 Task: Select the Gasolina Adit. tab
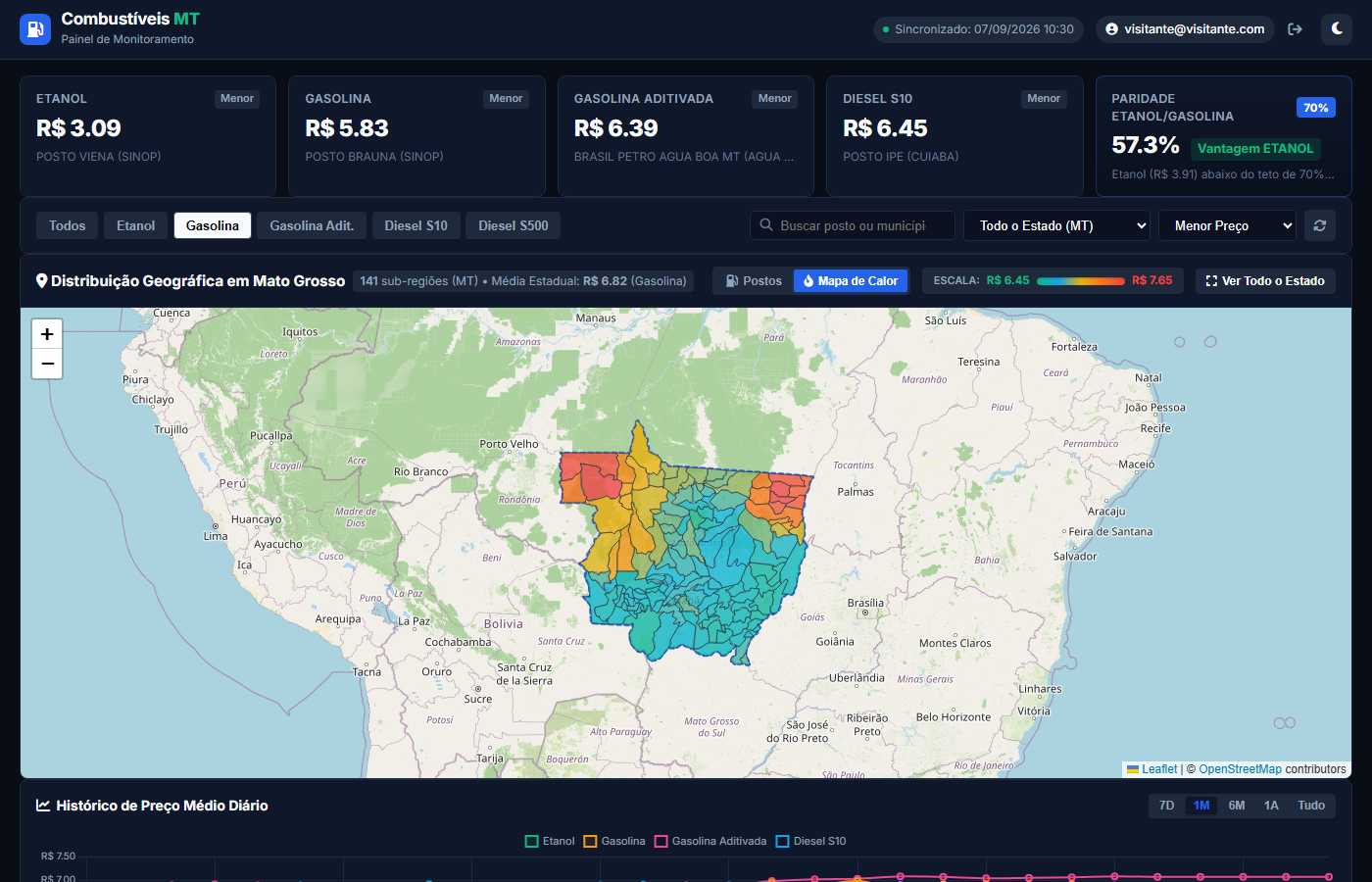click(312, 225)
